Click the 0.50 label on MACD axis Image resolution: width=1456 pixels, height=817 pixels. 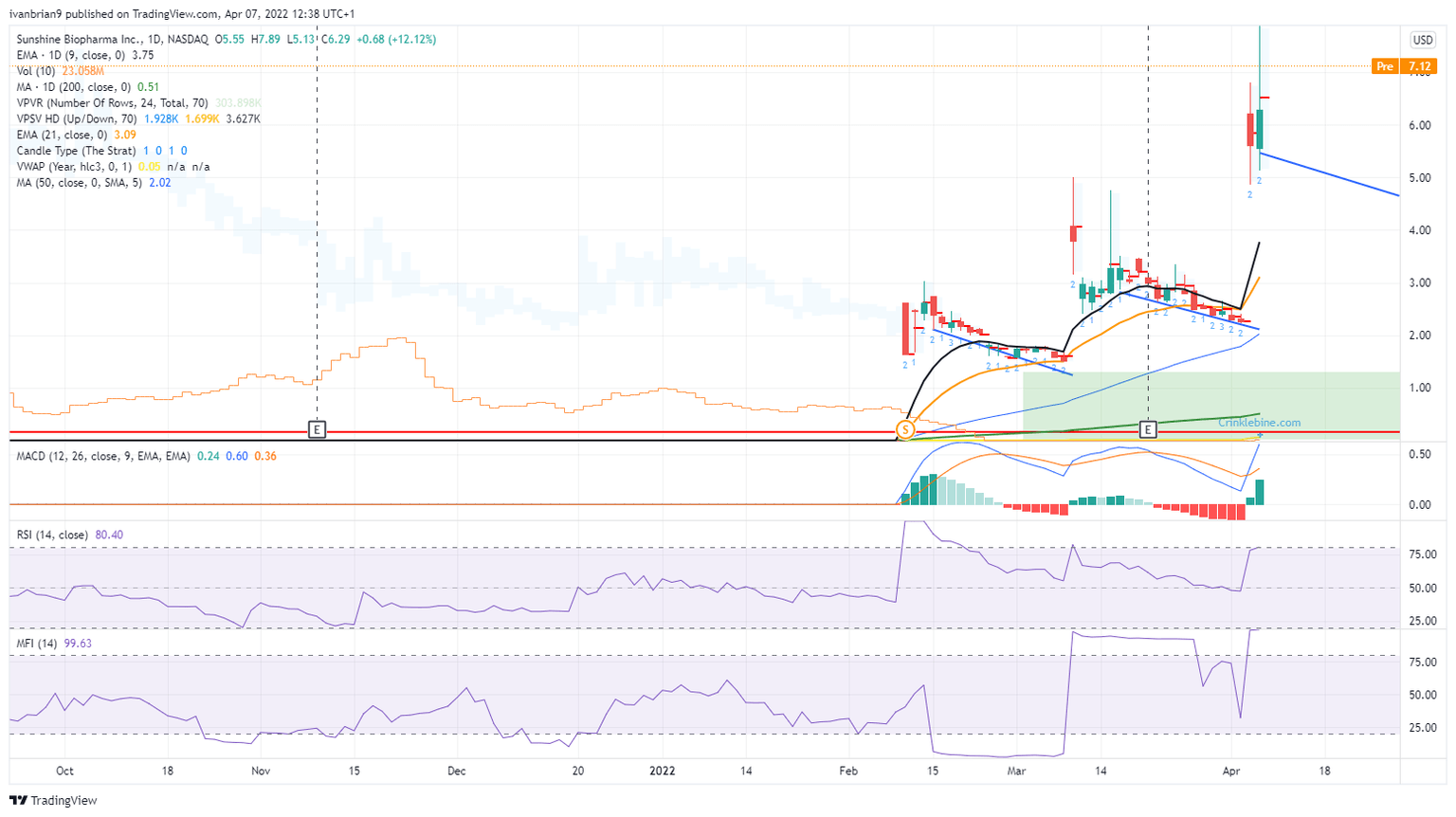point(1419,455)
